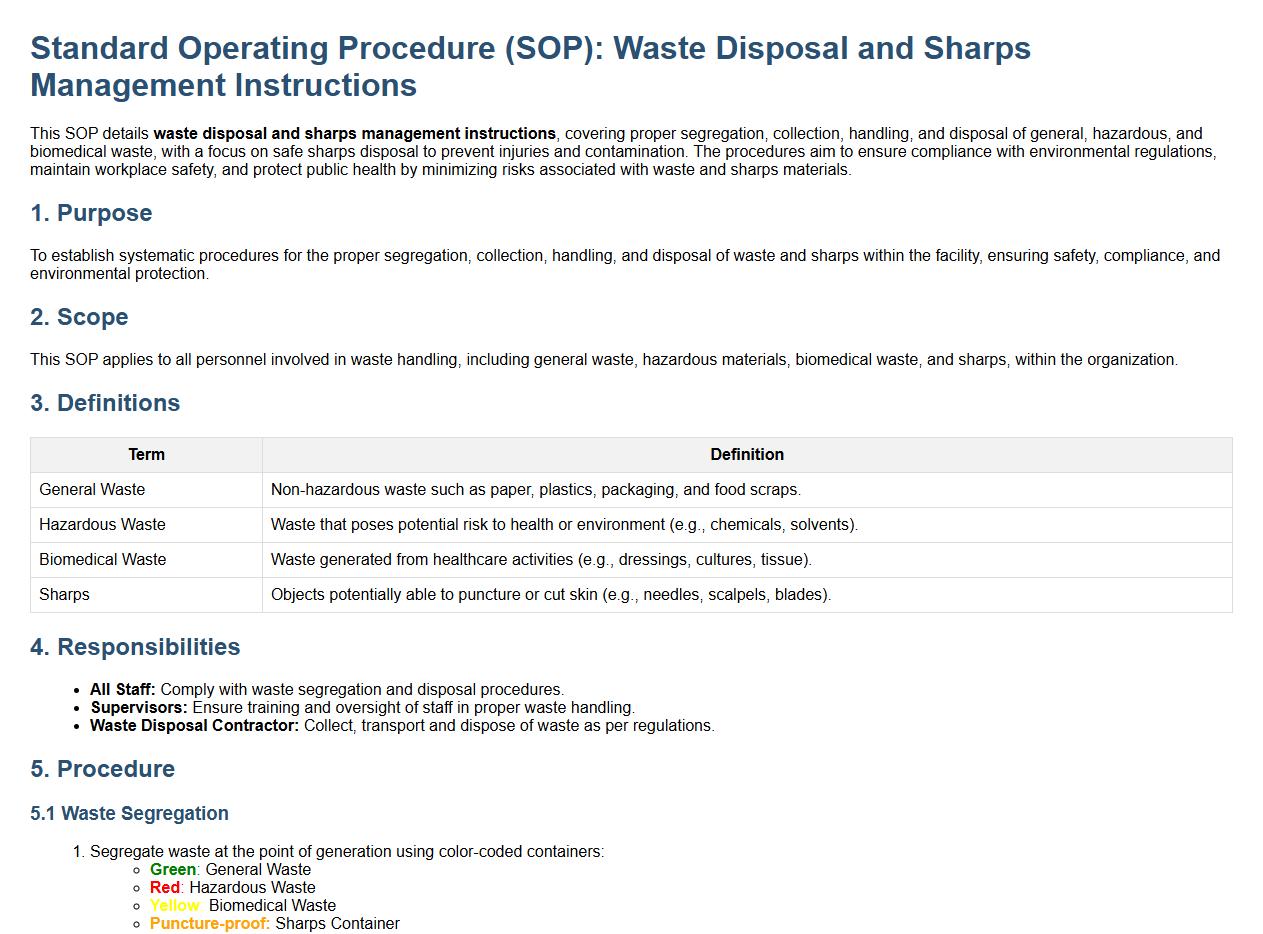1263x934 pixels.
Task: Click the 'Supervisors:' bold label
Action: (138, 708)
